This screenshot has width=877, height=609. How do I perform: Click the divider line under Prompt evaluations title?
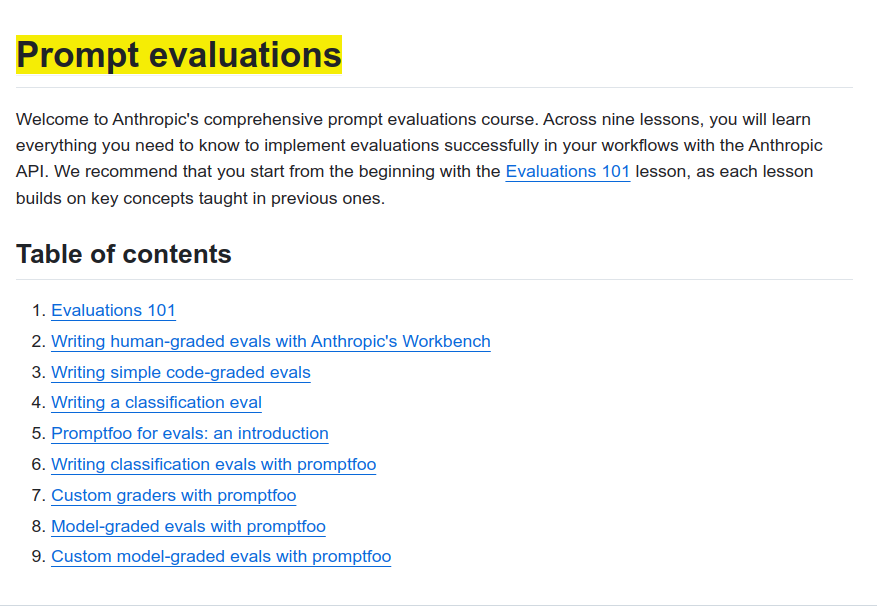tap(434, 88)
